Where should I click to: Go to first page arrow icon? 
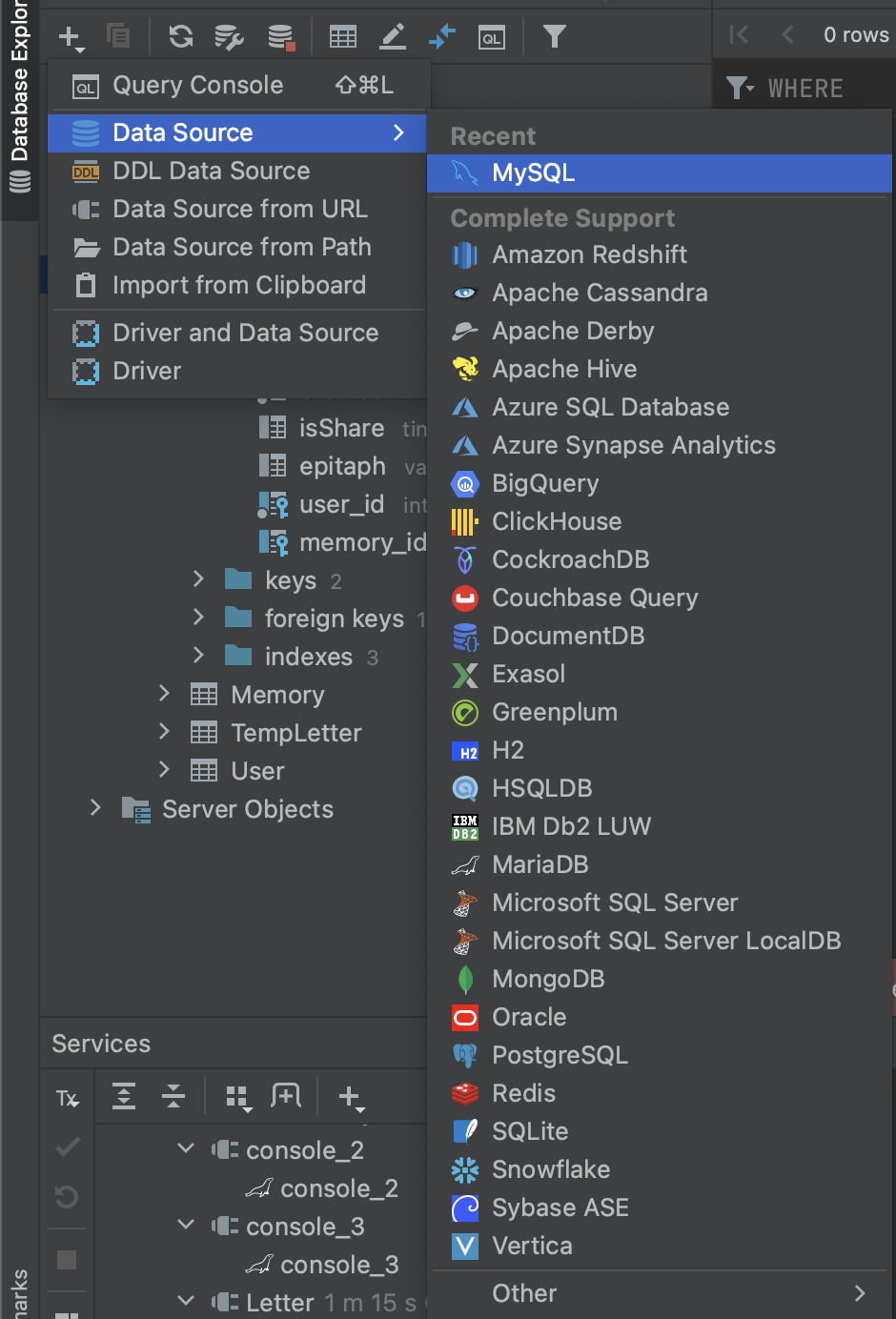point(738,35)
